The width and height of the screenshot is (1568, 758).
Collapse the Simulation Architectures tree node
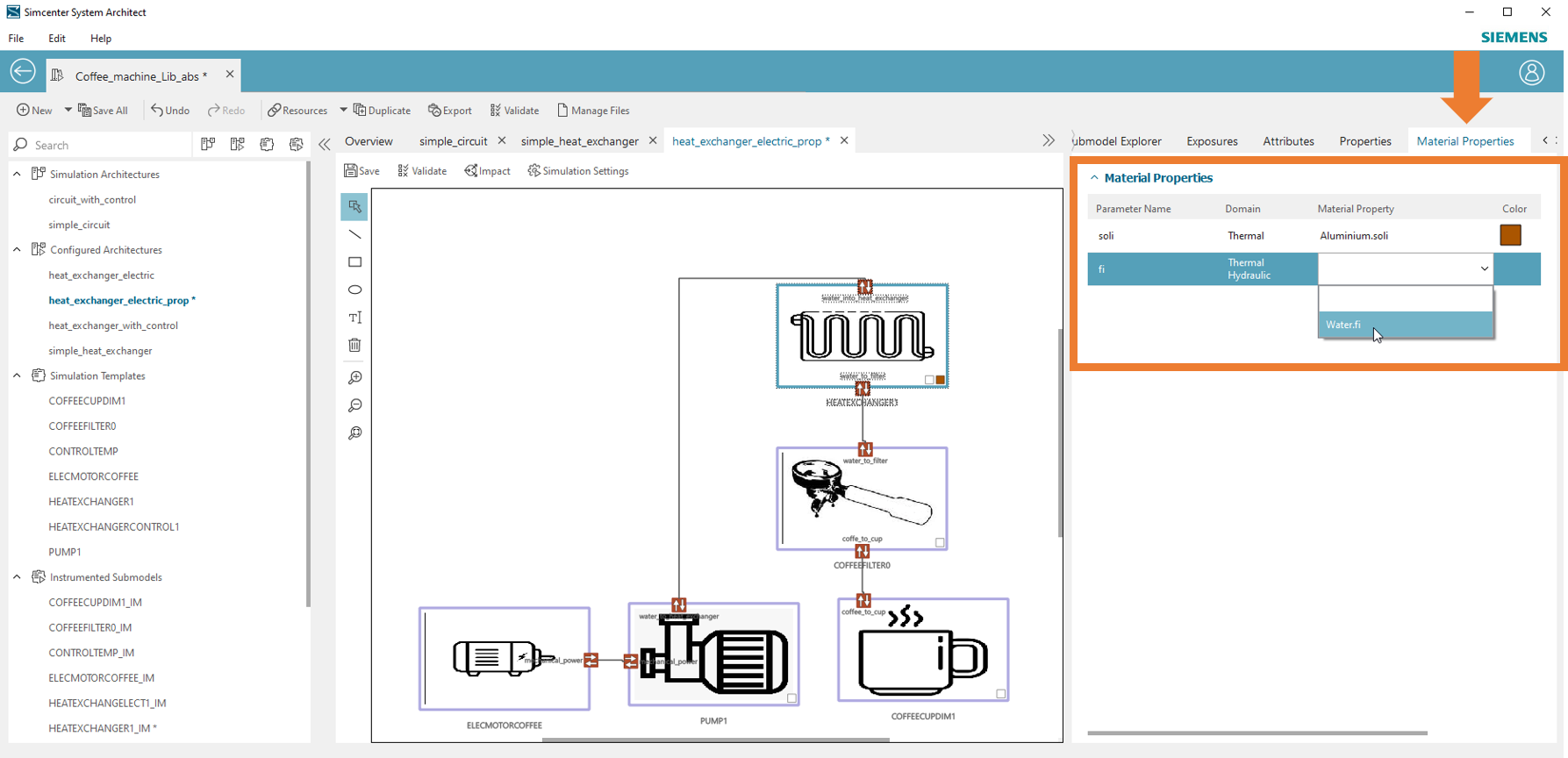(17, 174)
